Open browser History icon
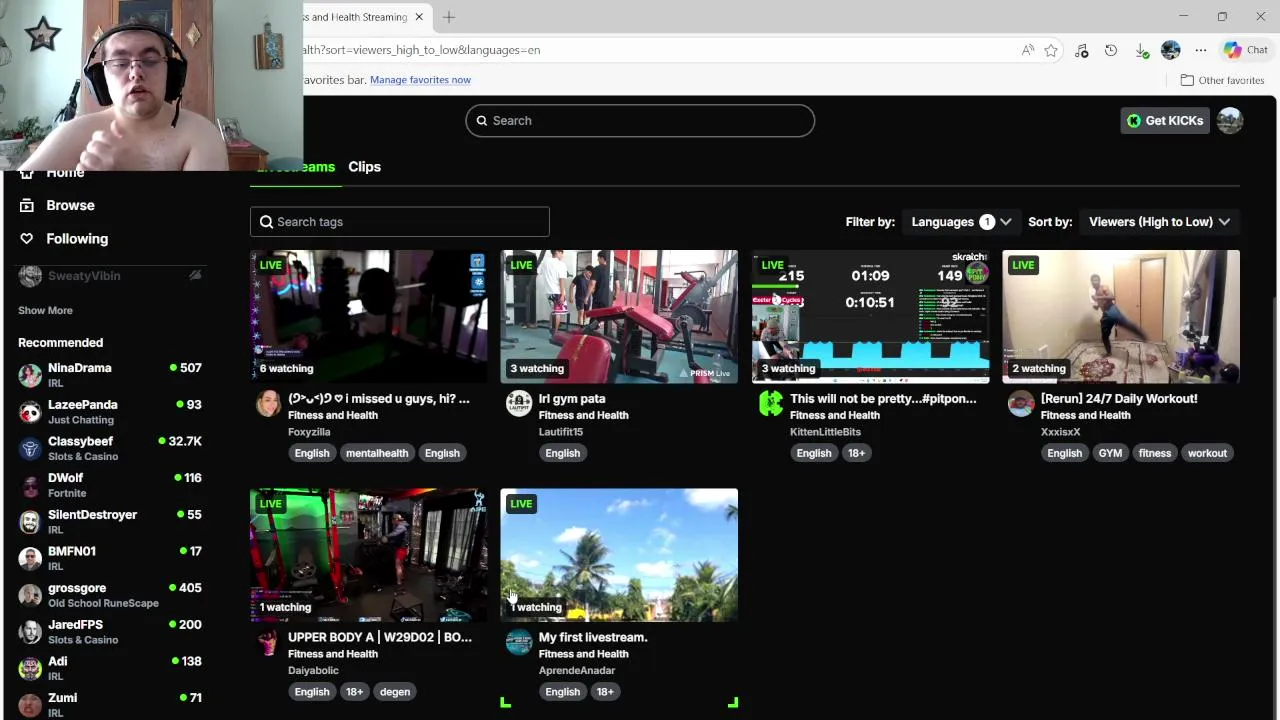The image size is (1280, 720). pyautogui.click(x=1111, y=50)
